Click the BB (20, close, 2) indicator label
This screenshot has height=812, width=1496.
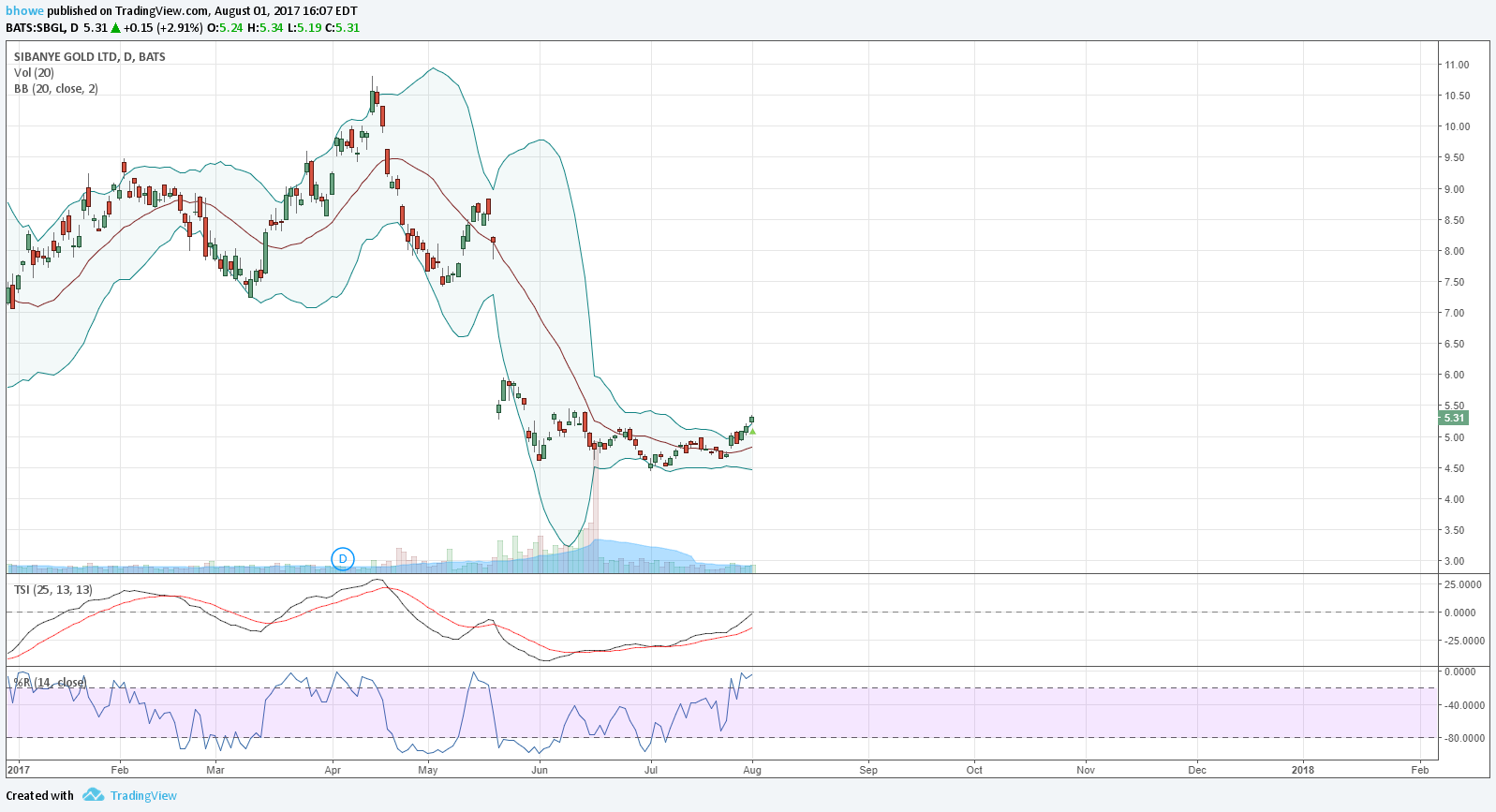coord(56,88)
